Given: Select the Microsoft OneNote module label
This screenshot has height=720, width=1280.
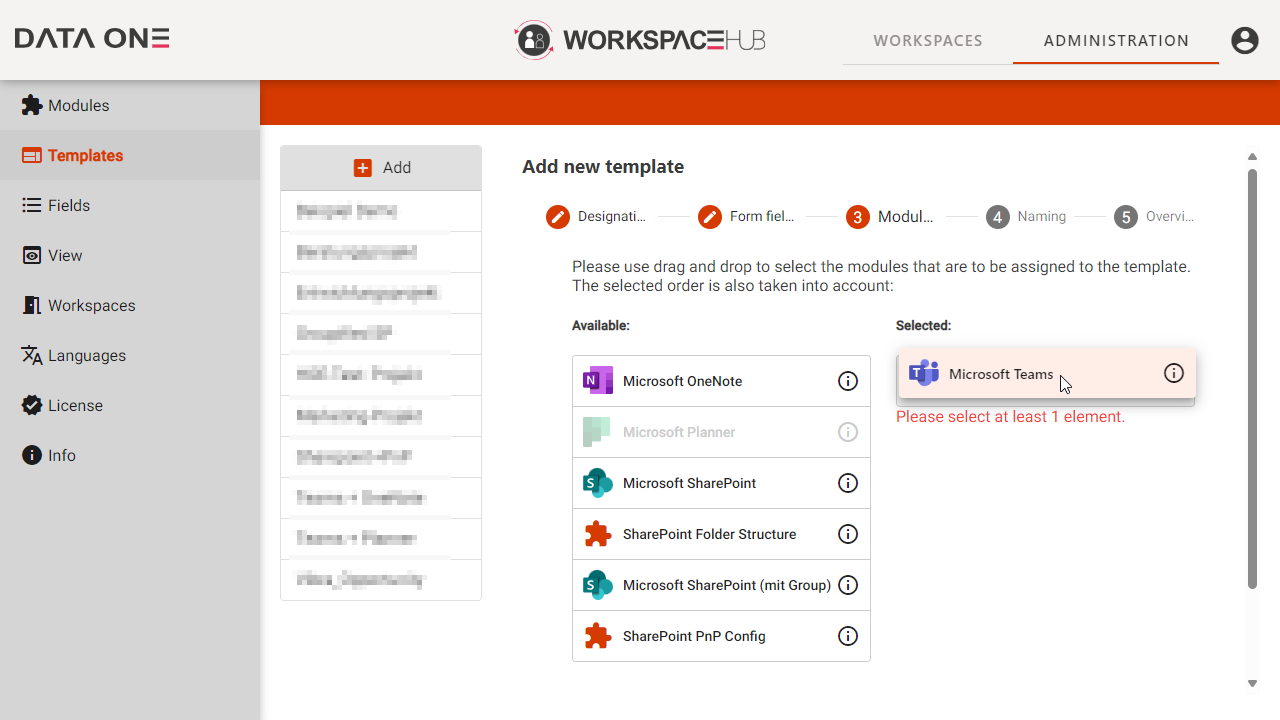Looking at the screenshot, I should (682, 381).
